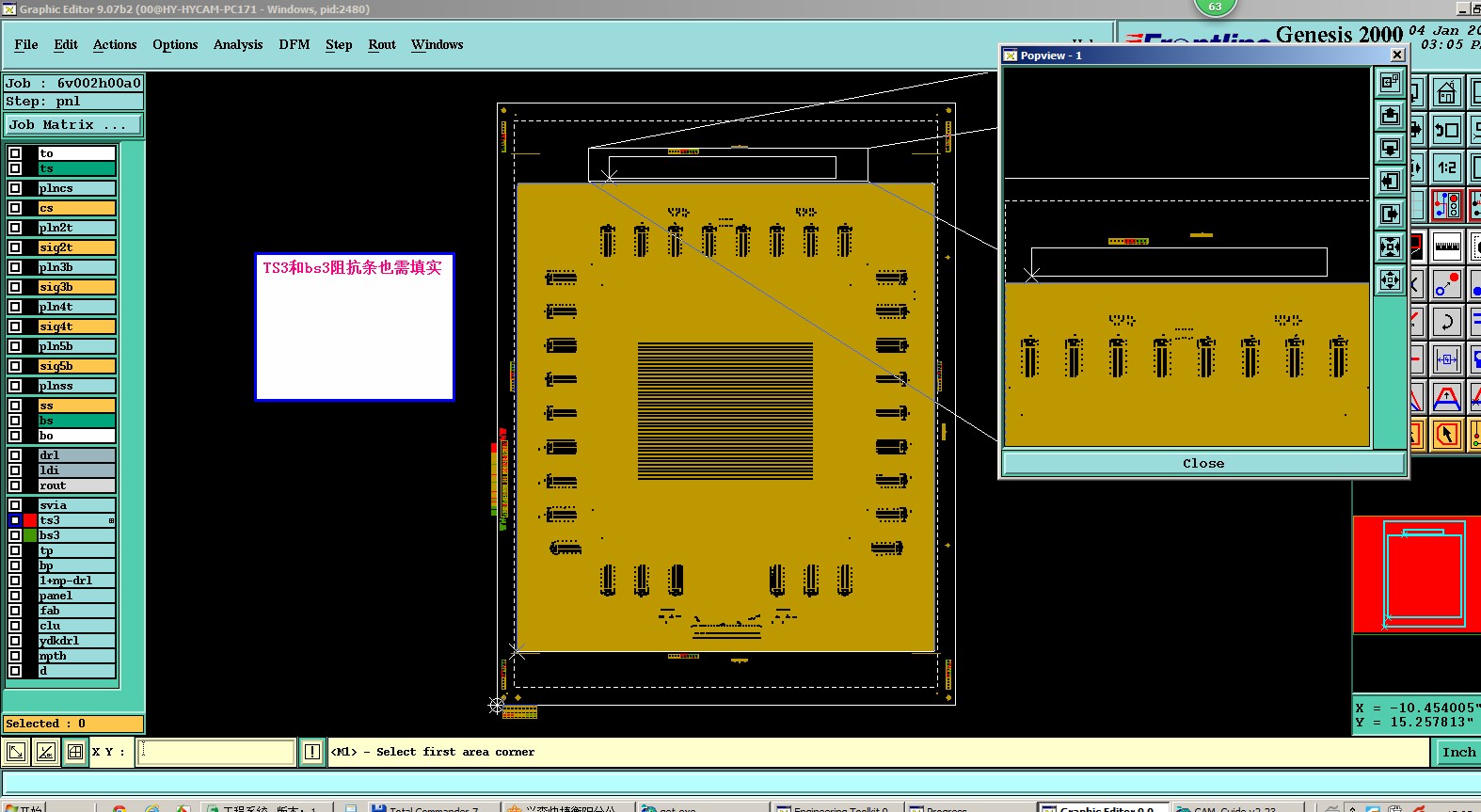
Task: Select the ruler measure tool
Action: 1447,247
